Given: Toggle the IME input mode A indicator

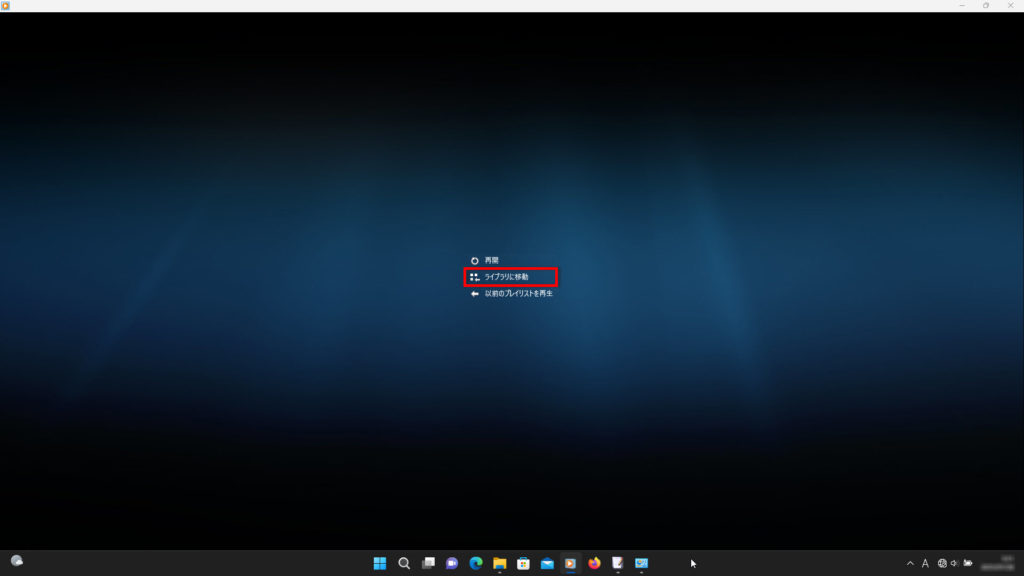Looking at the screenshot, I should (x=925, y=563).
